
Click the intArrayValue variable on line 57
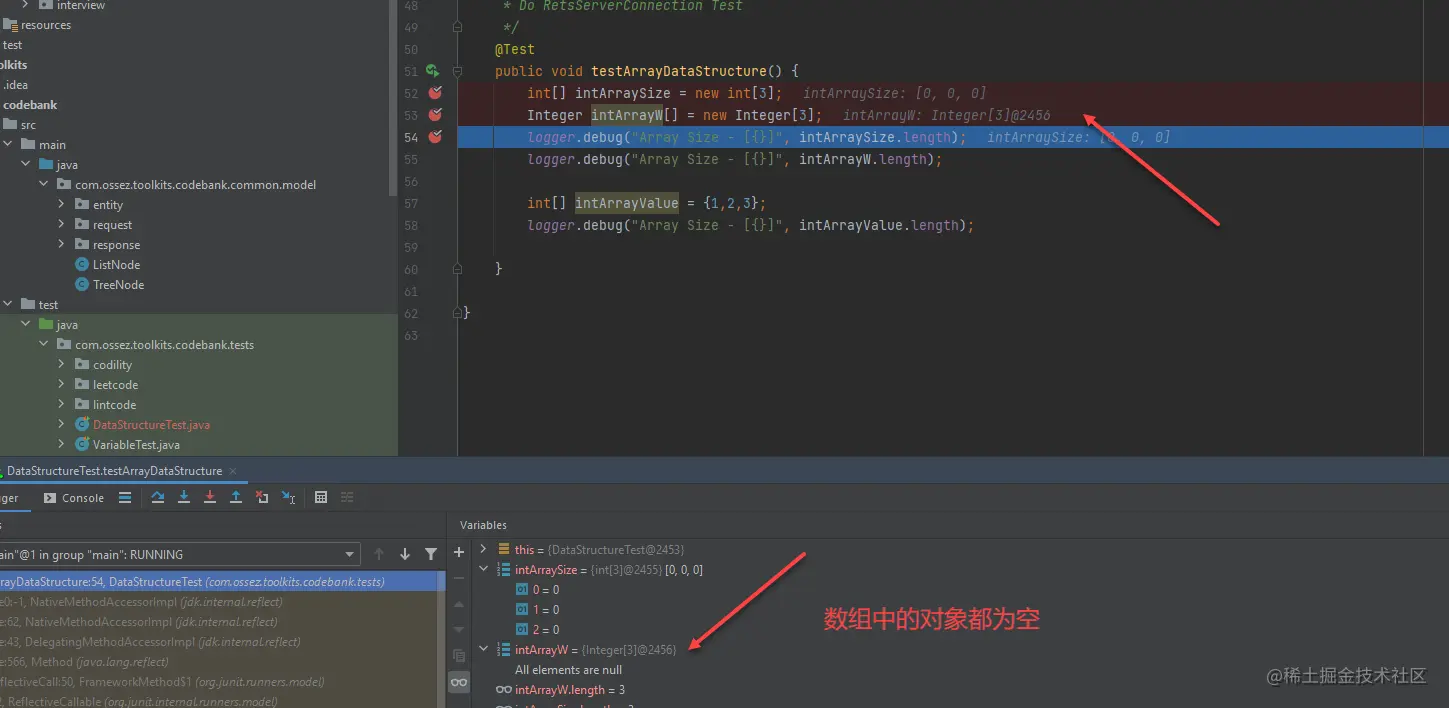[x=626, y=203]
